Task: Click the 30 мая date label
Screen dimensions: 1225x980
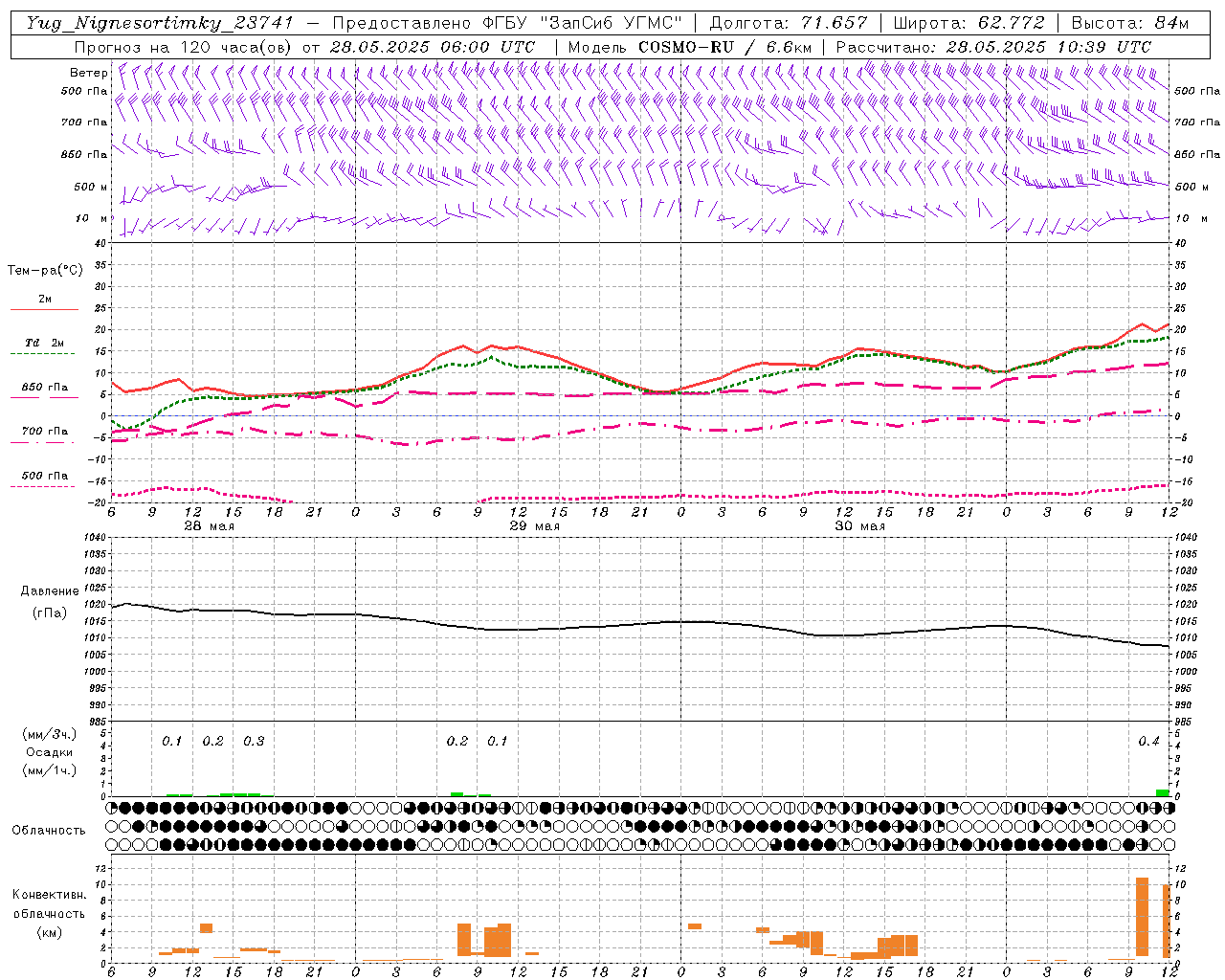Action: point(859,526)
